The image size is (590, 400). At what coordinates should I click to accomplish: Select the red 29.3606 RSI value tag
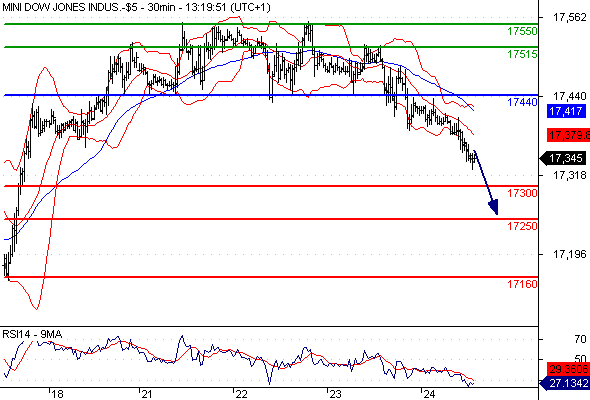tap(568, 369)
